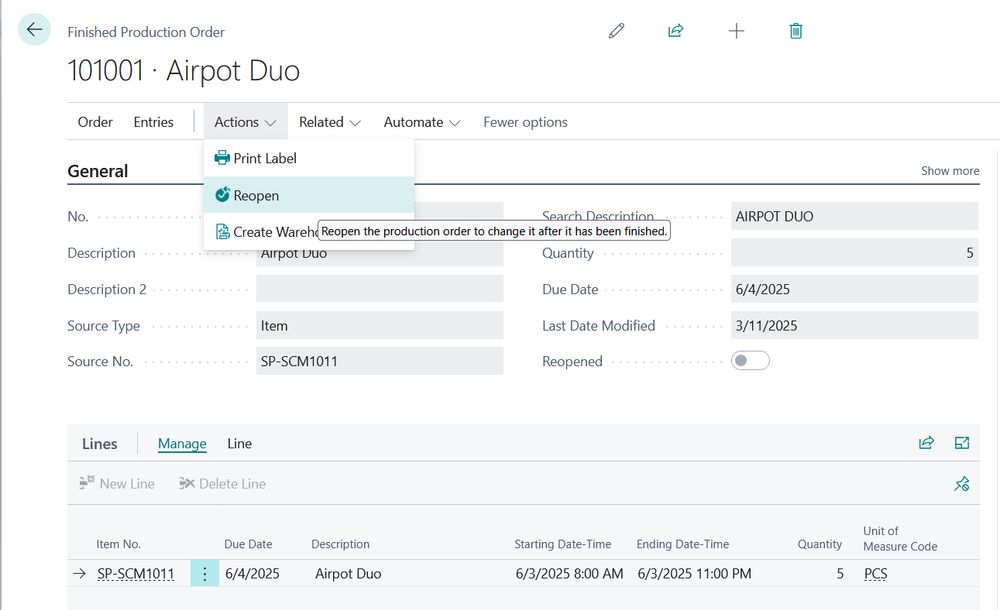Switch to the Manage tab in Lines
1000x610 pixels.
tap(182, 443)
